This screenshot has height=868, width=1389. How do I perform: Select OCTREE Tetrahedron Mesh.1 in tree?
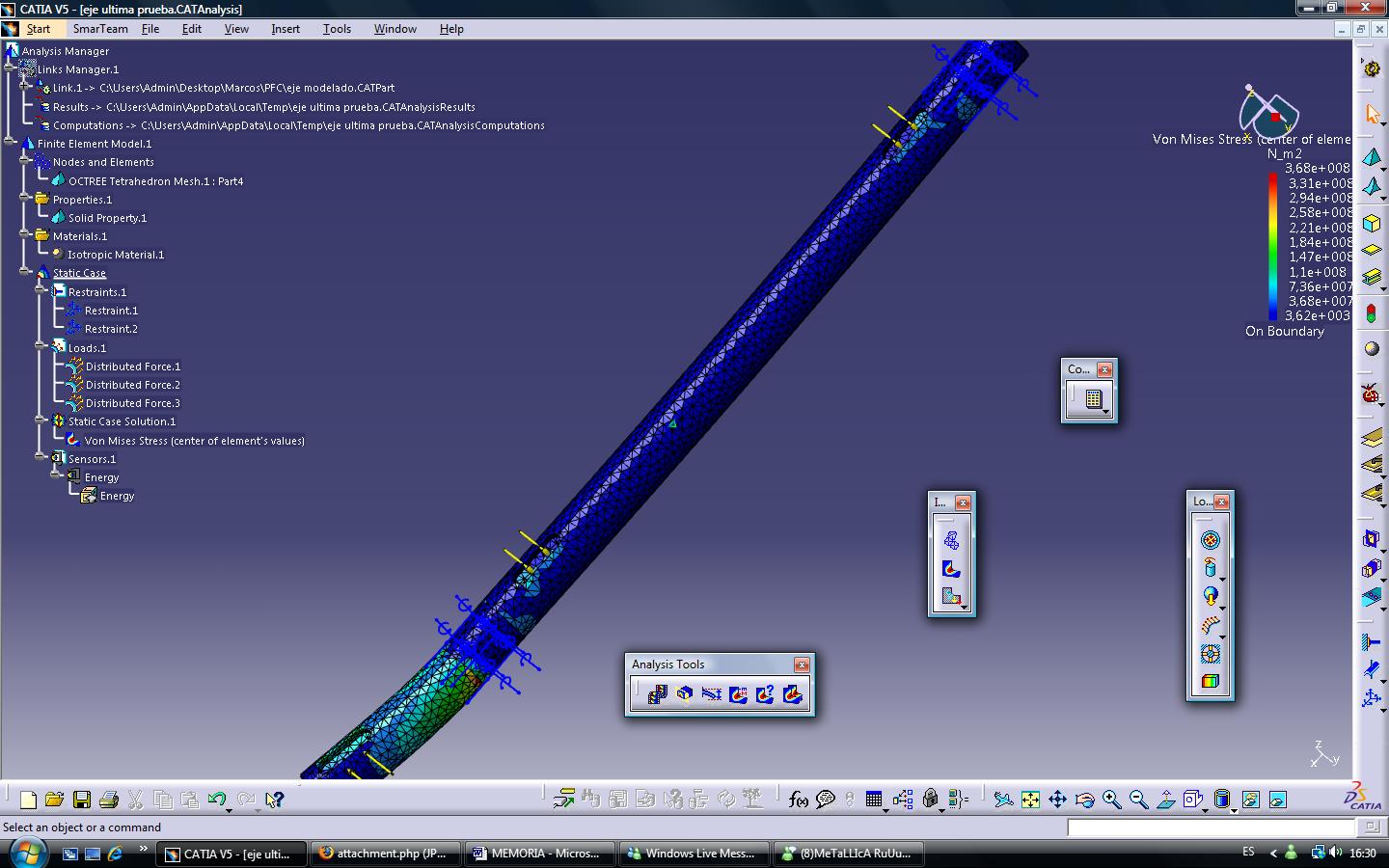click(155, 180)
